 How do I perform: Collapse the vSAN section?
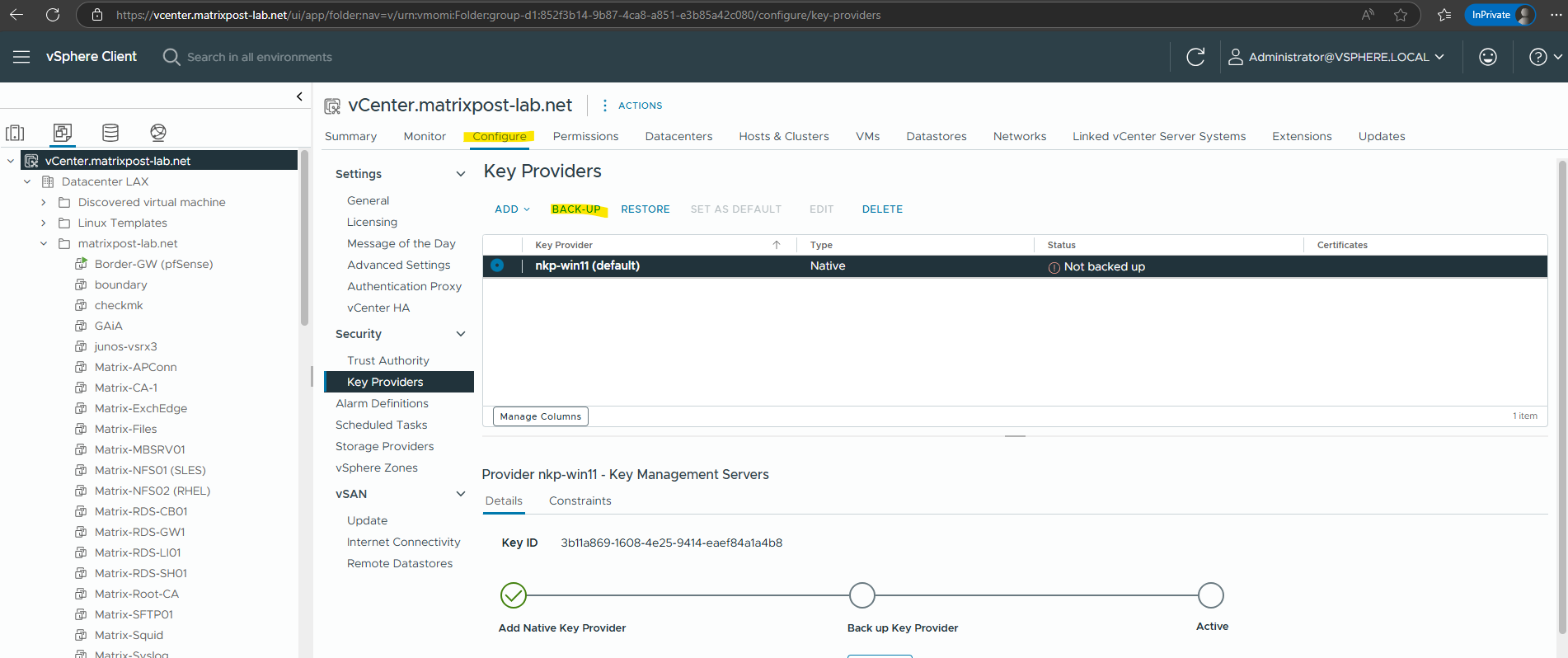coord(461,494)
